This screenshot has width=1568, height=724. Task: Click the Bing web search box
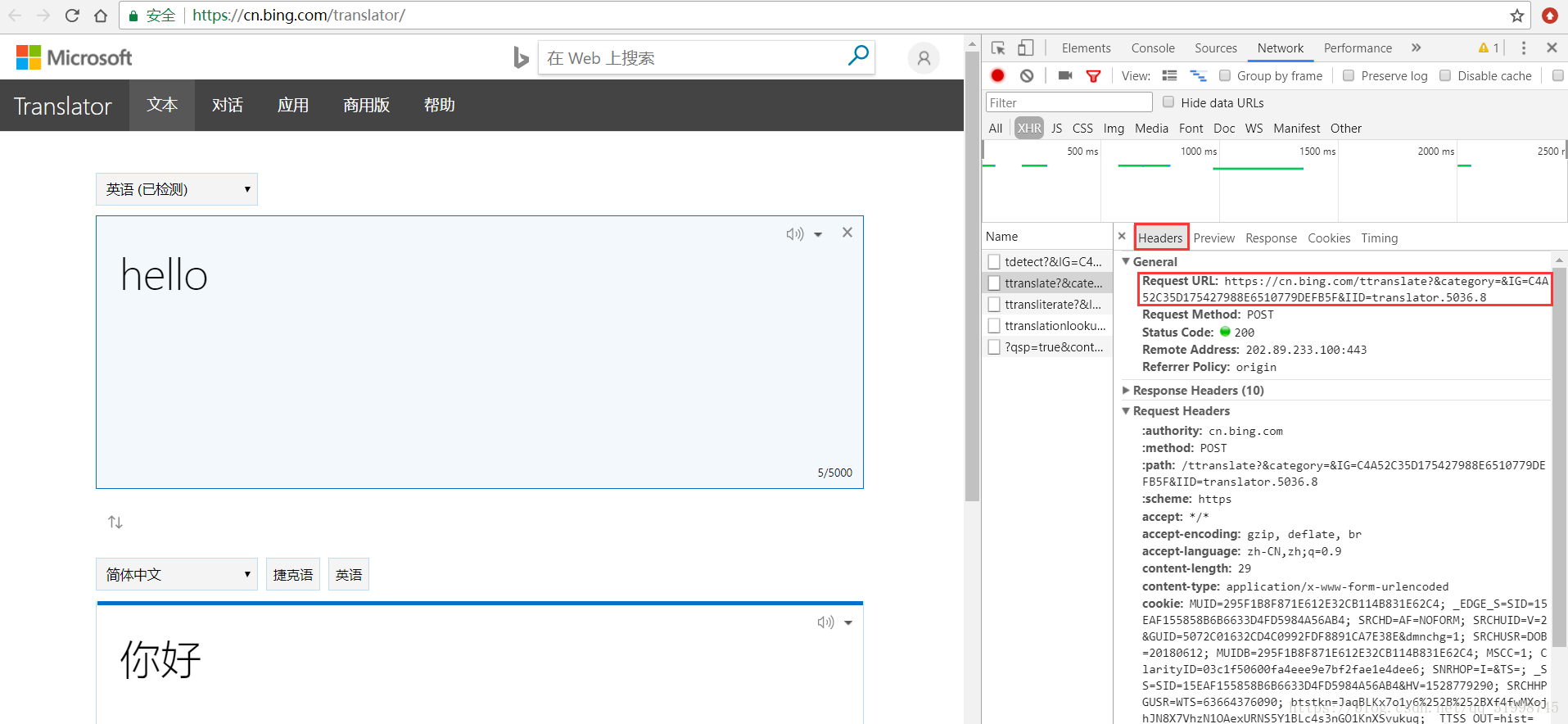(694, 57)
